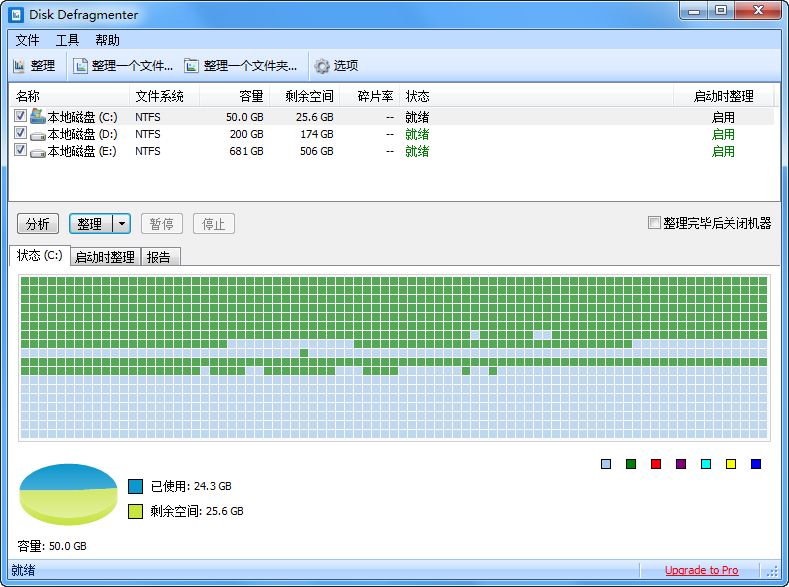Screen dimensions: 789x587
Task: Sort by the 名称 column header
Action: pyautogui.click(x=70, y=96)
